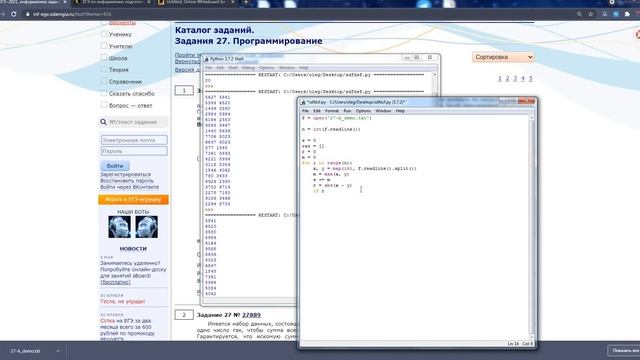Click the 'n = int(f.readline())' line
This screenshot has height=360, width=640.
click(331, 129)
